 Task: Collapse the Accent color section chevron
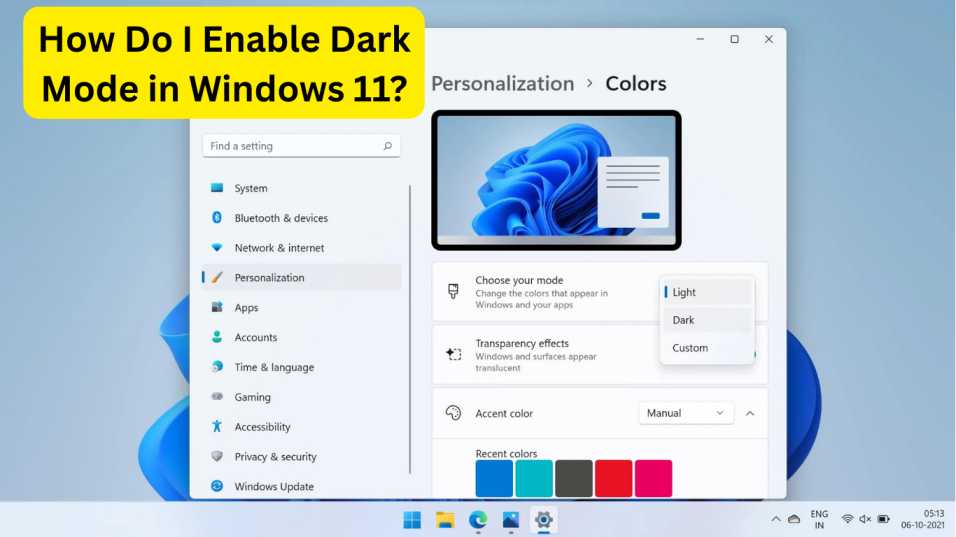point(750,413)
